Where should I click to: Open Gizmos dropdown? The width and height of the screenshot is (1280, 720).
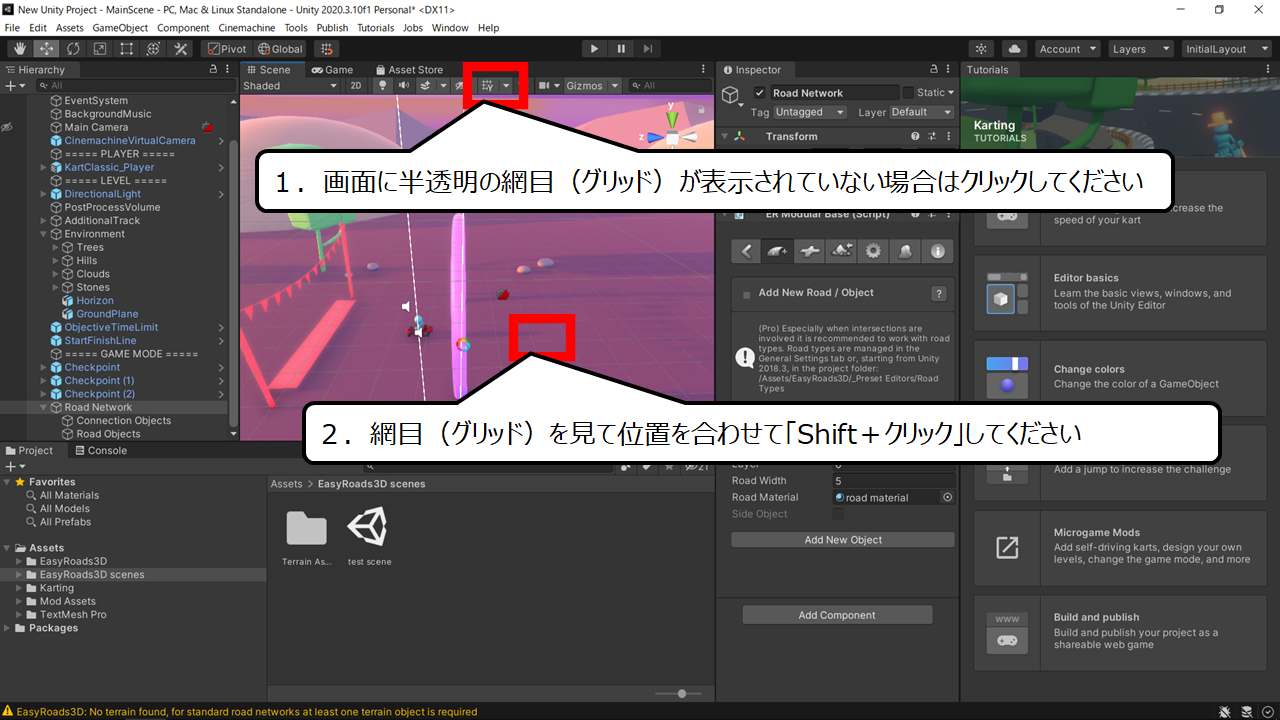click(x=593, y=86)
